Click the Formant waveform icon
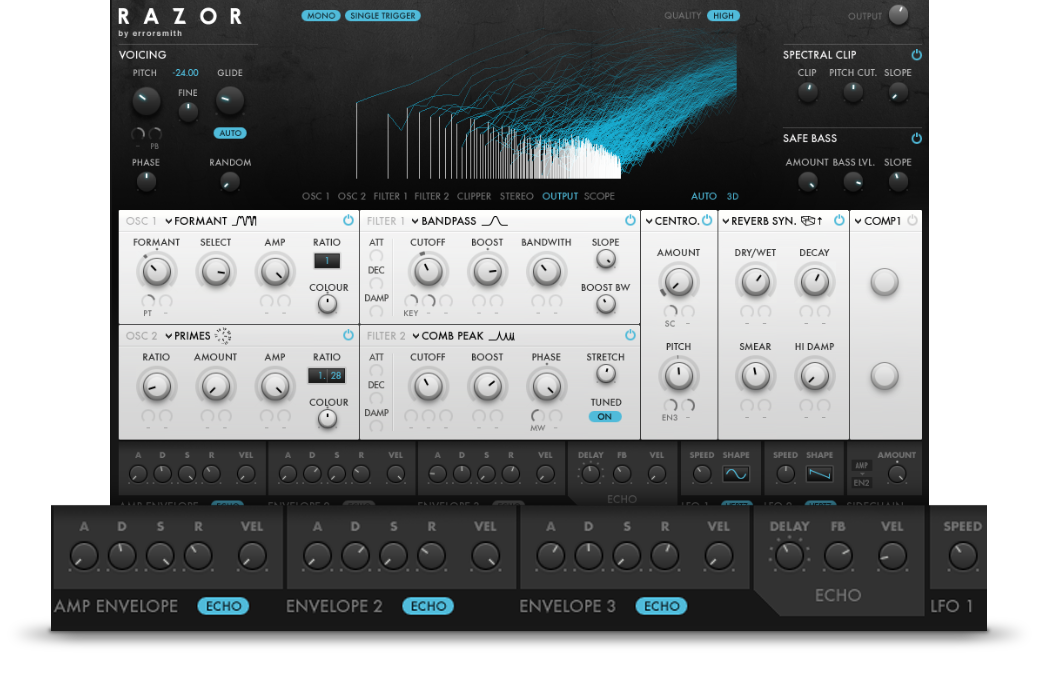 point(245,221)
